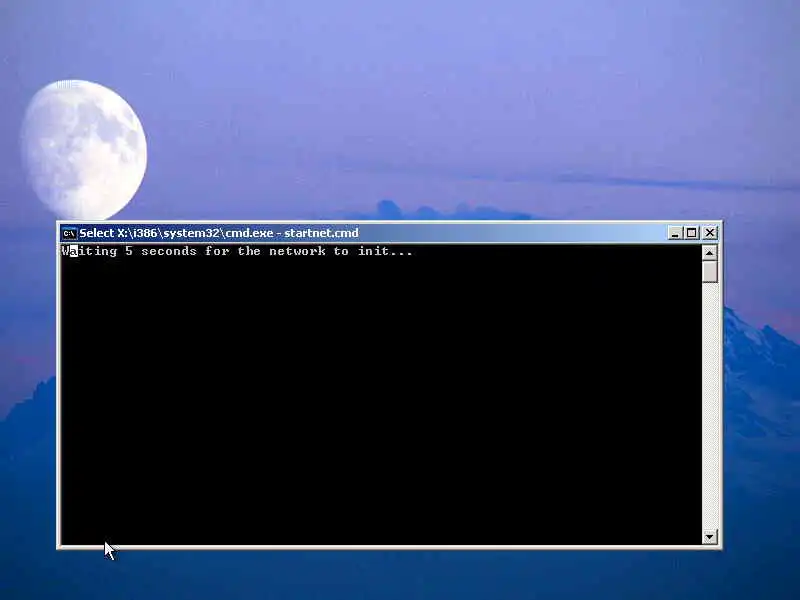Maximize the cmd.exe startnet.cmd window
This screenshot has width=800, height=600.
(691, 233)
